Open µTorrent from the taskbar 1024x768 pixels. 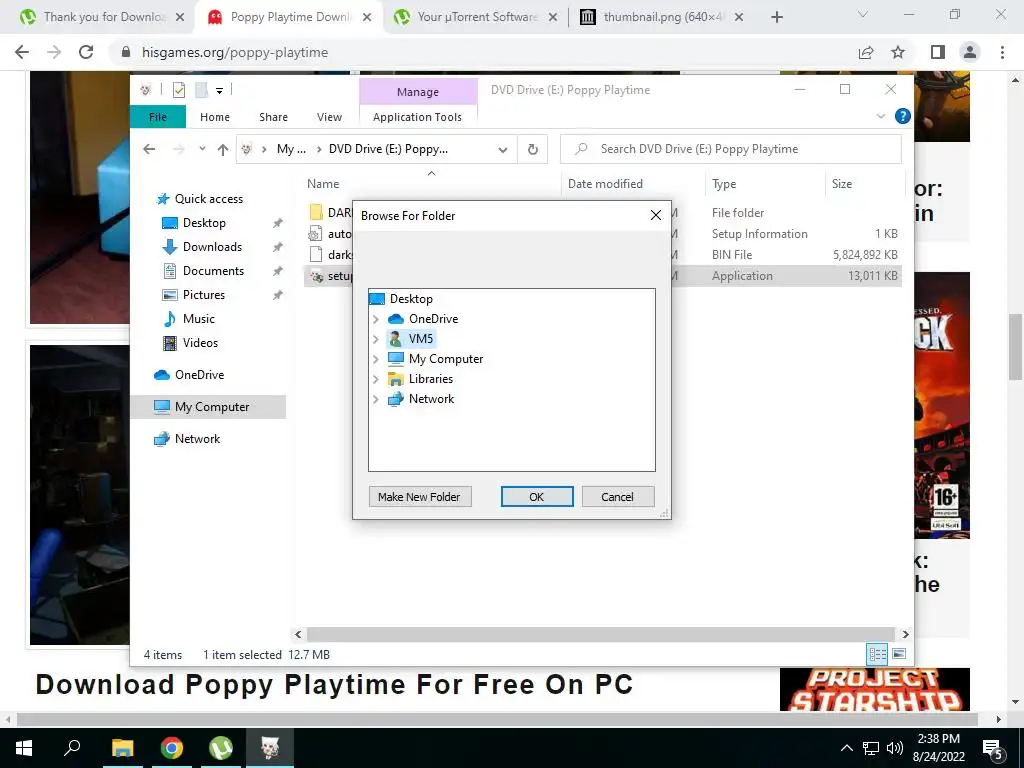pyautogui.click(x=221, y=748)
